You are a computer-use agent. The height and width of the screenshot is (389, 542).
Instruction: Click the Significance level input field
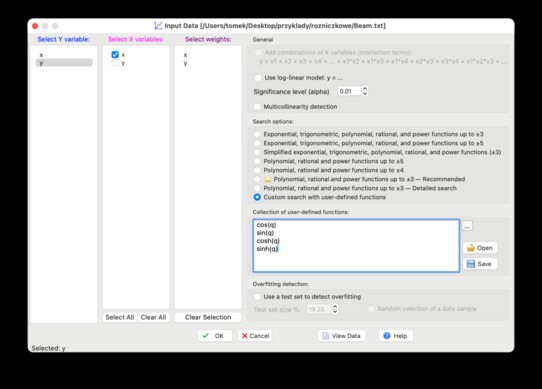349,91
